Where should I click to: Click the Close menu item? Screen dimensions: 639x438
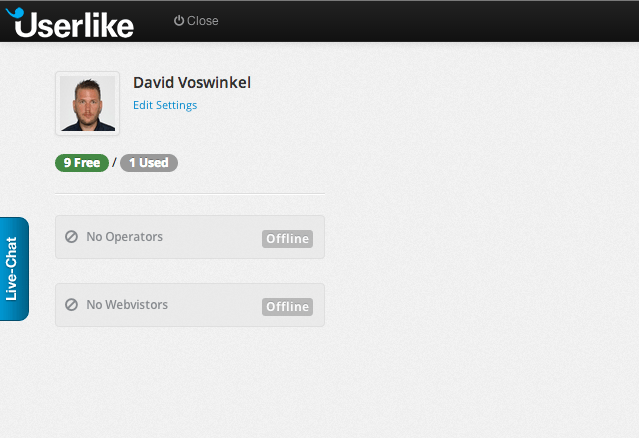tap(202, 21)
